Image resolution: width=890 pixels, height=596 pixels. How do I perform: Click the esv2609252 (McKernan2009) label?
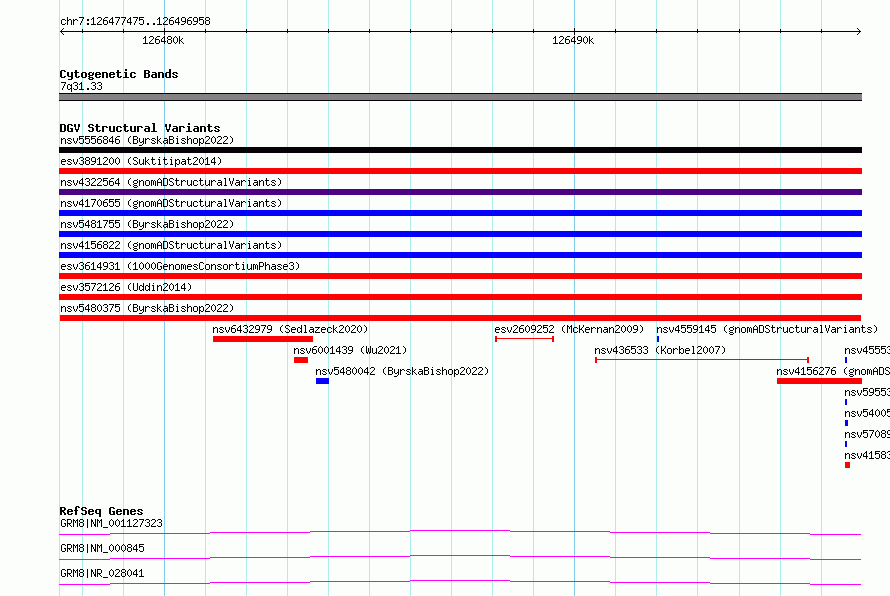pos(569,329)
